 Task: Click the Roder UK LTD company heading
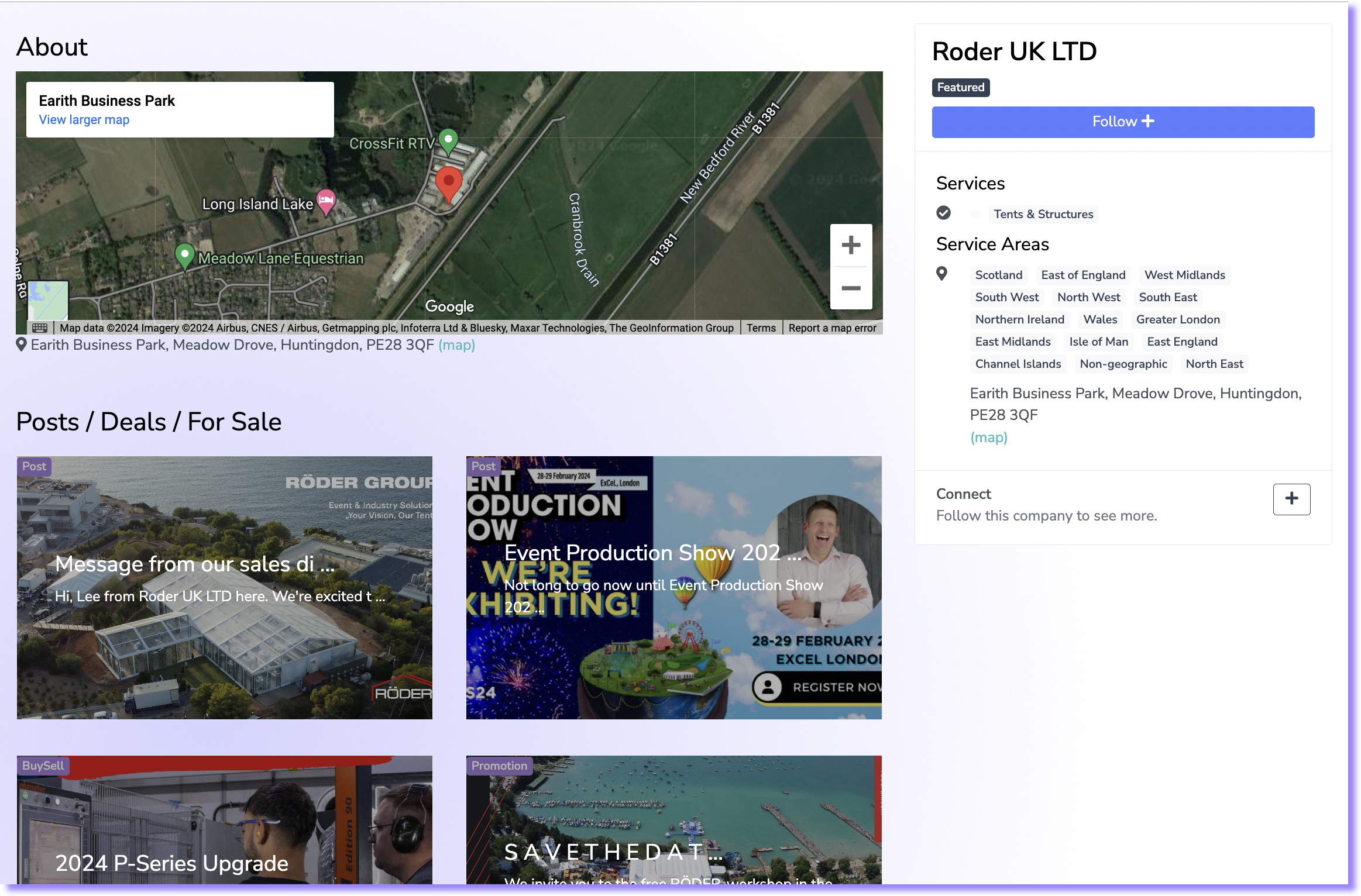[1014, 51]
